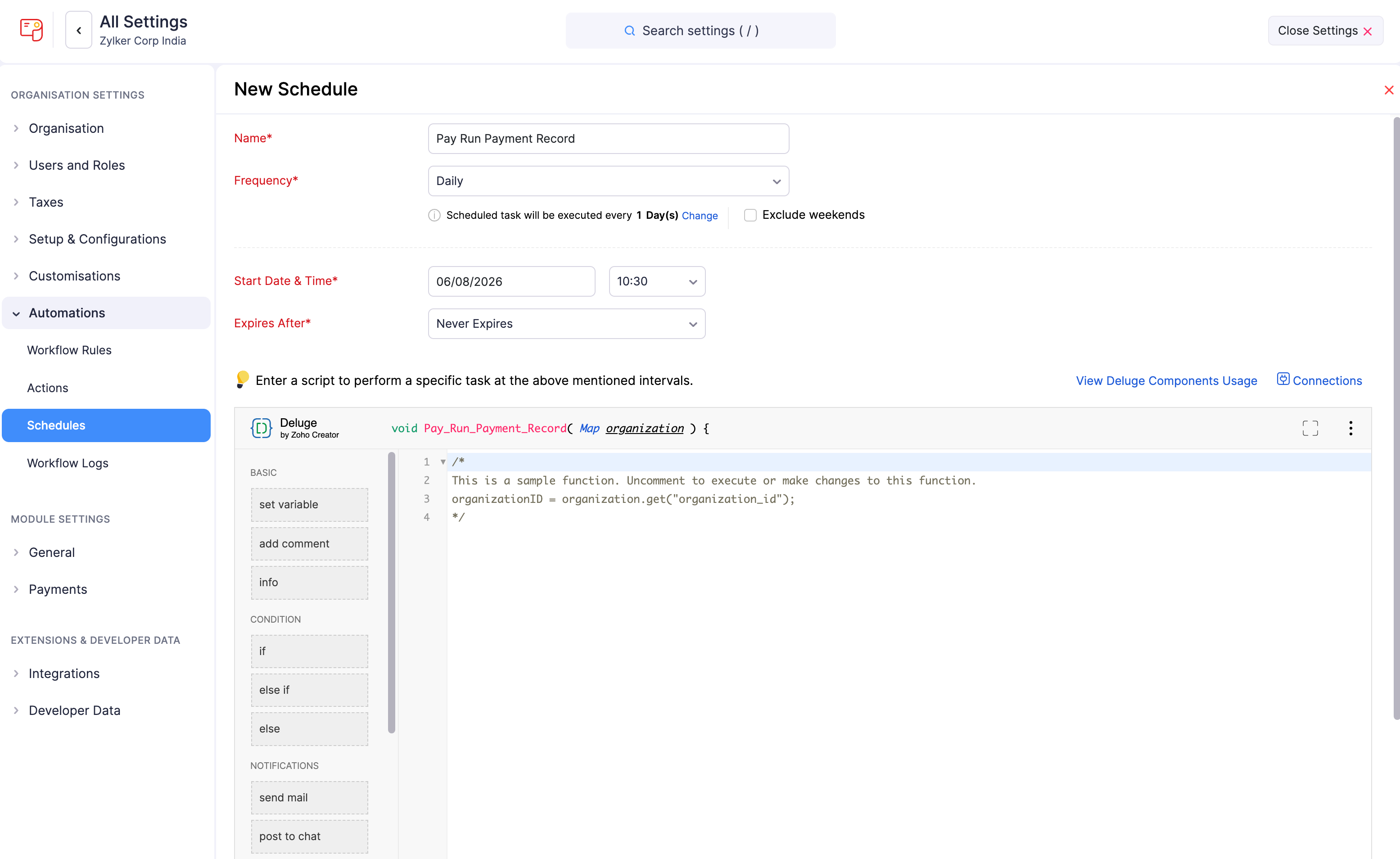Image resolution: width=1400 pixels, height=859 pixels.
Task: Select the add comment block
Action: pyautogui.click(x=309, y=544)
